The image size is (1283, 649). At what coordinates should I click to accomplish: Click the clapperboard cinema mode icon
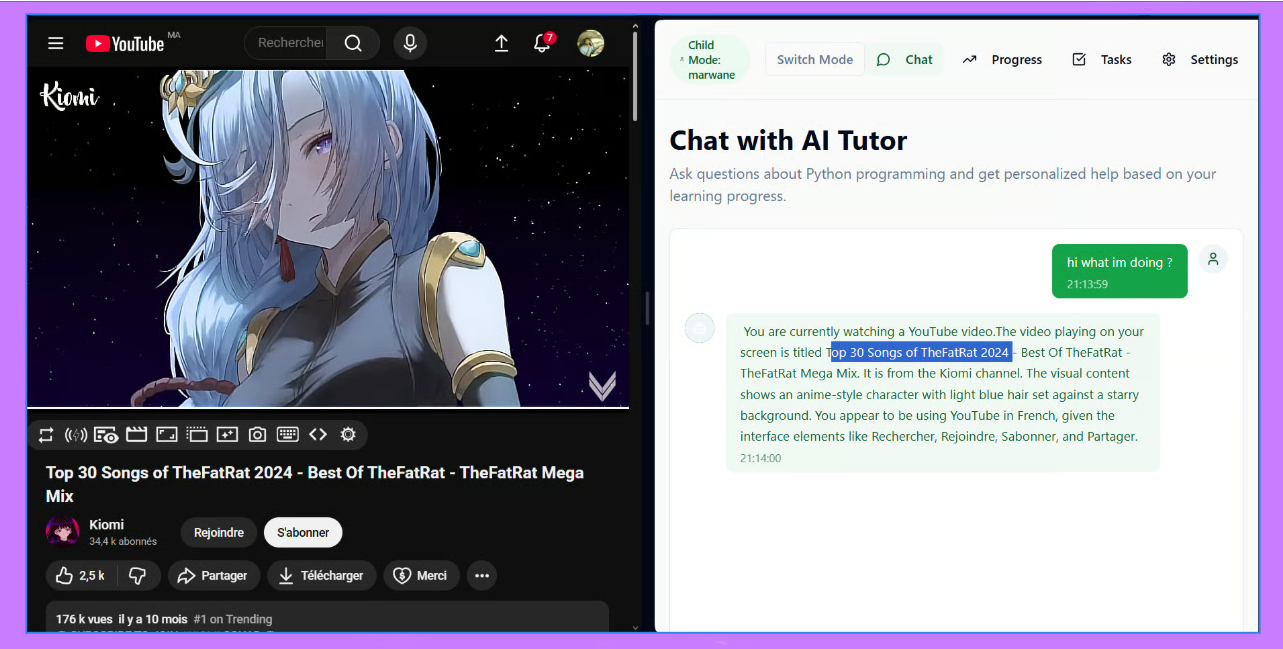coord(136,434)
